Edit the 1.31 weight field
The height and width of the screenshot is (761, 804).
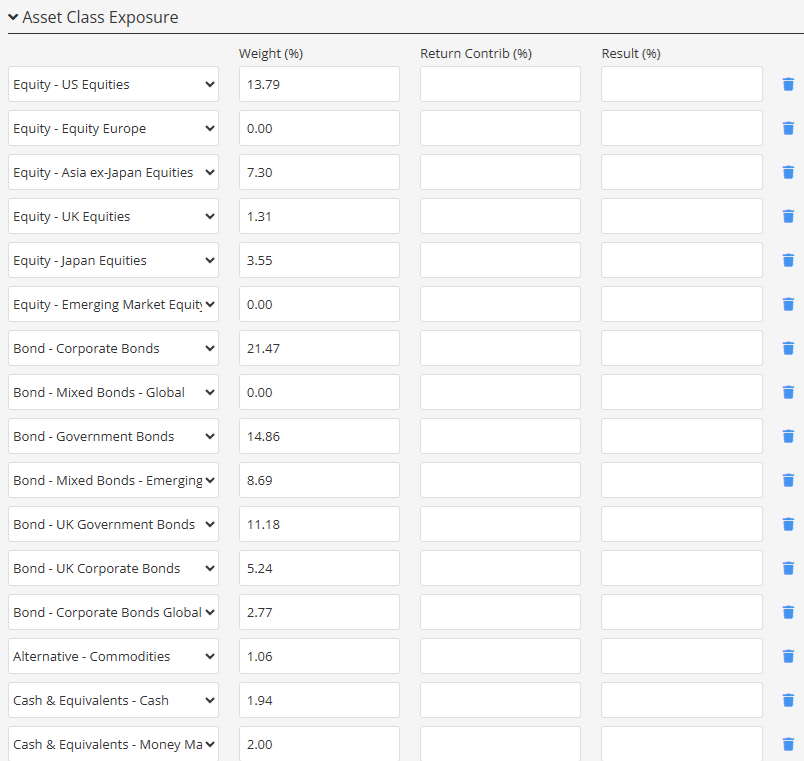pos(319,216)
